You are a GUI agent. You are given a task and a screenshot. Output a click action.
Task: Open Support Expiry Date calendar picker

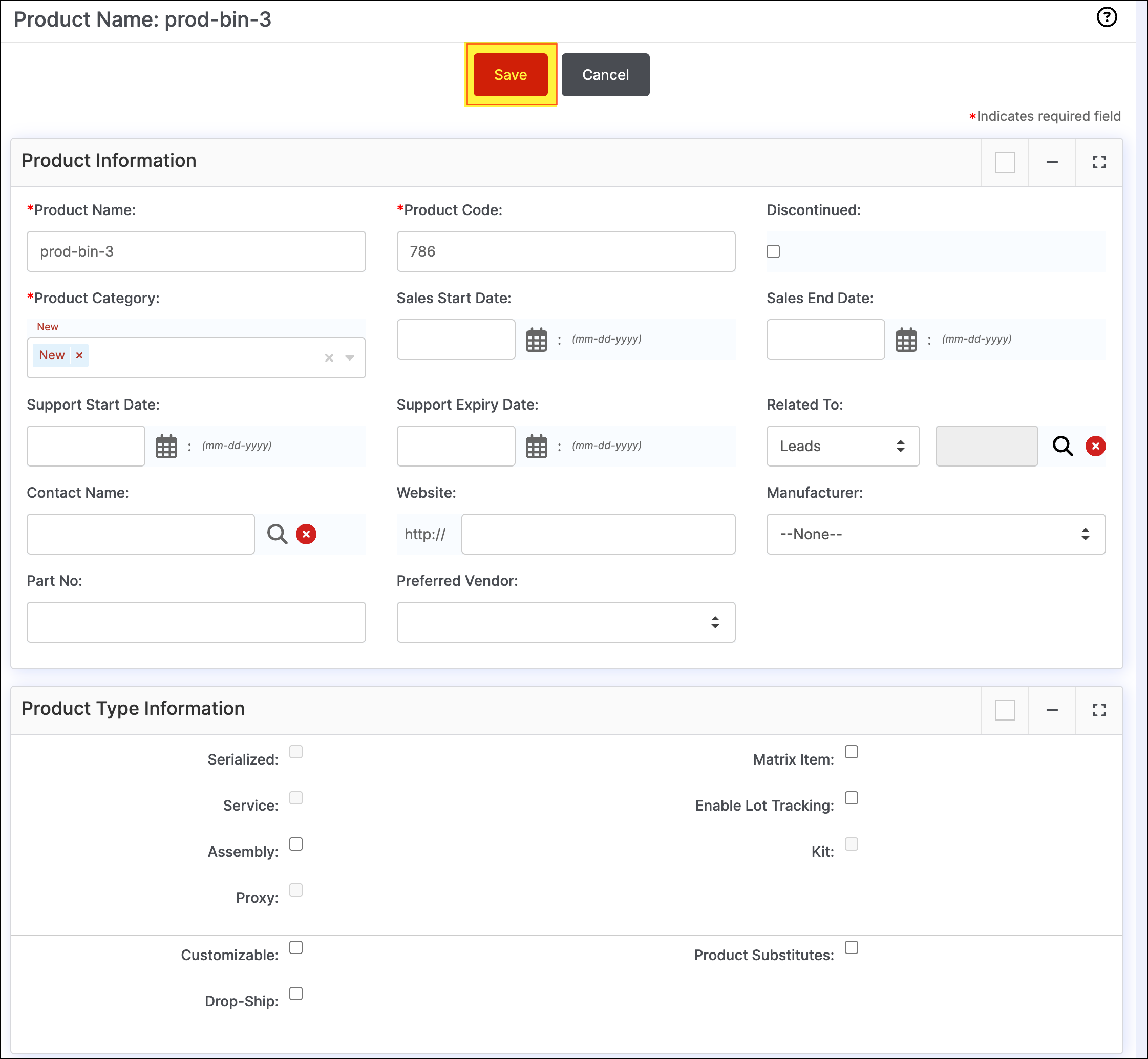point(536,447)
